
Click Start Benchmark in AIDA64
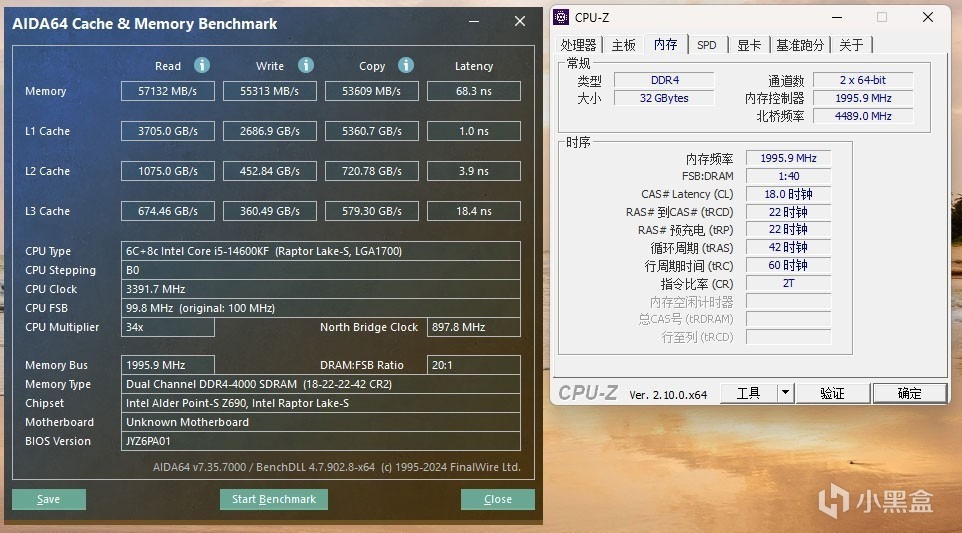(x=274, y=499)
